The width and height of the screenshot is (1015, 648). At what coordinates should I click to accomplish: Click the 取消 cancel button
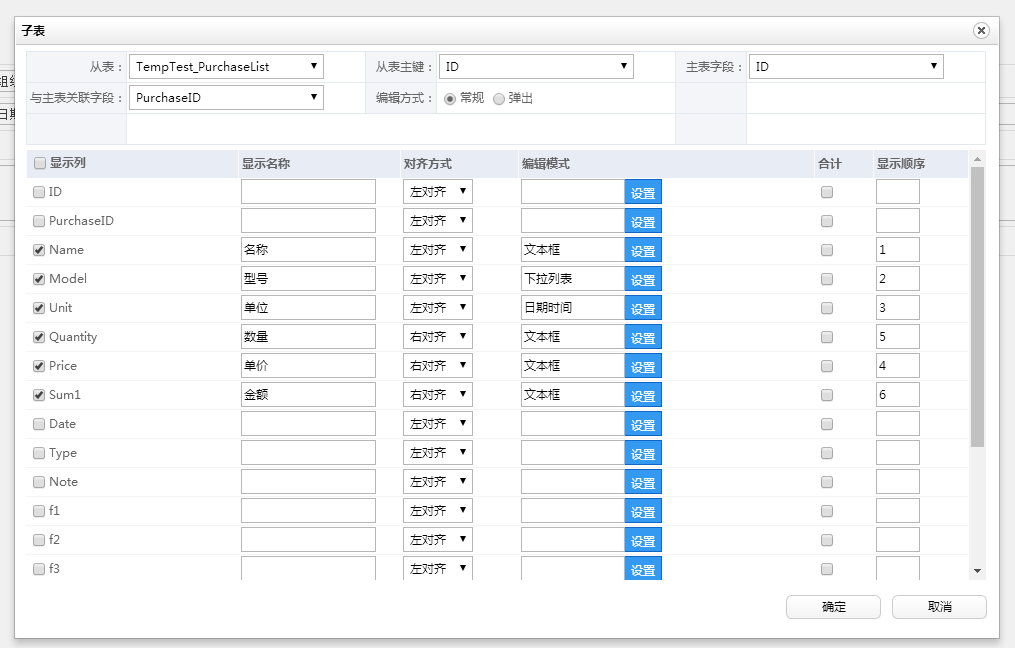(938, 606)
